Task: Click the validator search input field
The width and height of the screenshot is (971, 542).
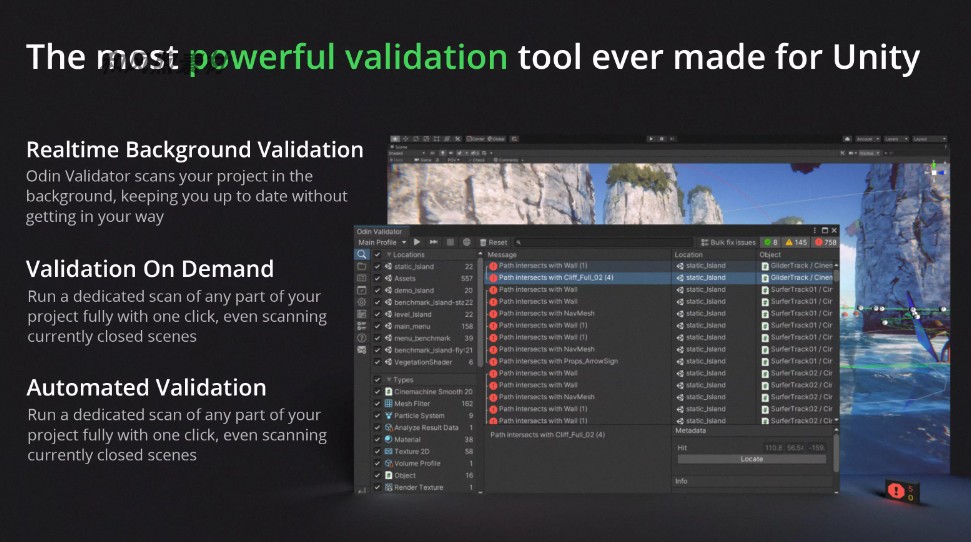Action: tap(604, 242)
